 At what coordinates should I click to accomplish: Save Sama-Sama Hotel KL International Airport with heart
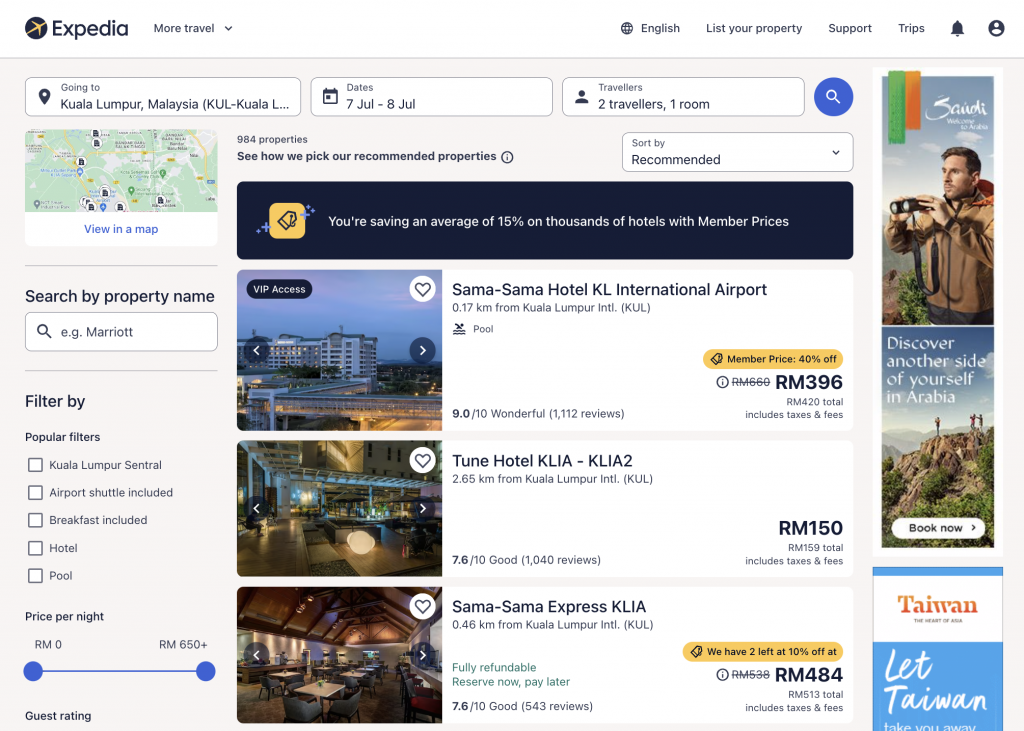pos(423,289)
